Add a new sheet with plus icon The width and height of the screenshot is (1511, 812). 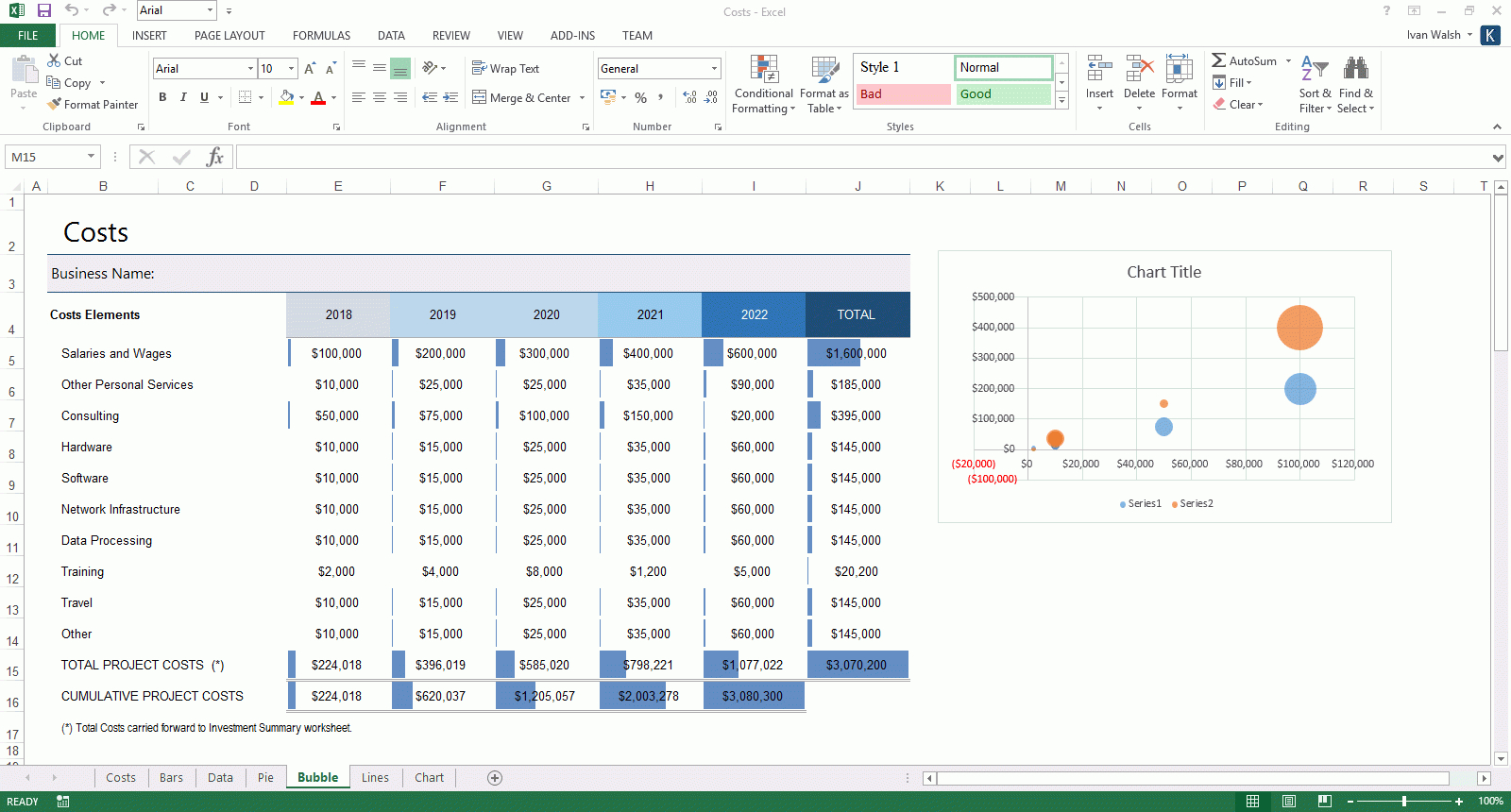pos(495,778)
